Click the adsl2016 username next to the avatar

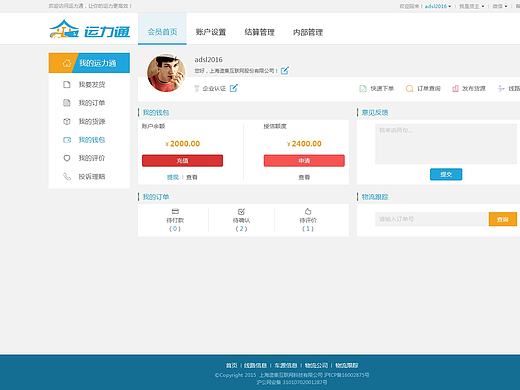[208, 60]
